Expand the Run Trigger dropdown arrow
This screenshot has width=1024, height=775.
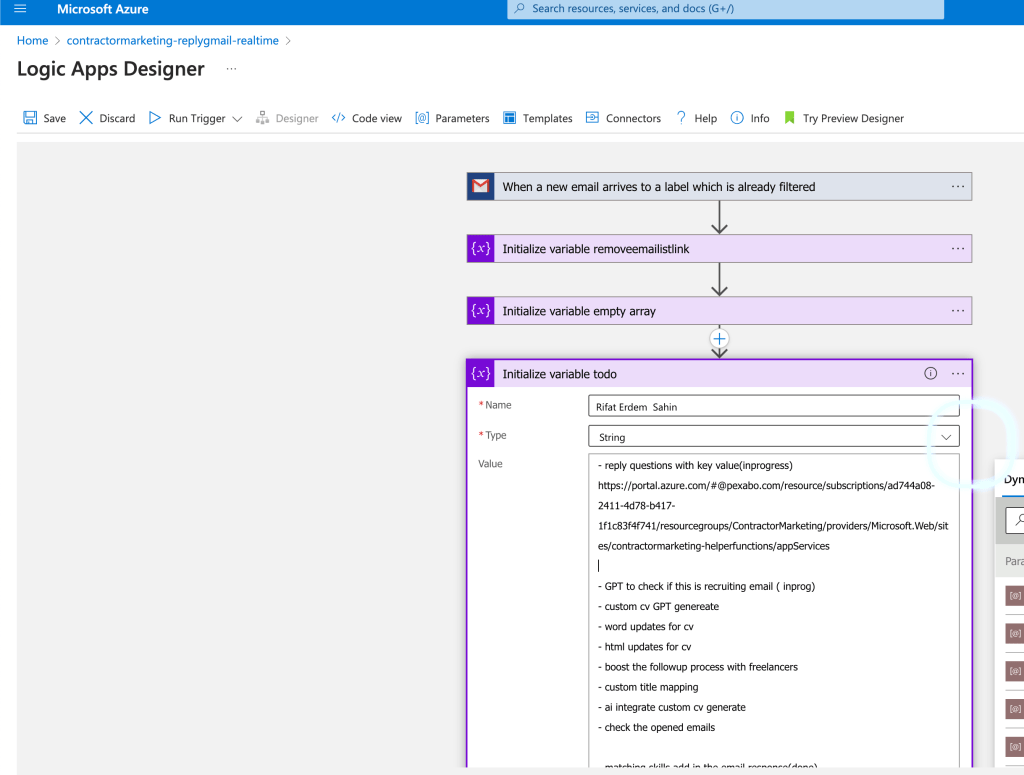point(237,119)
